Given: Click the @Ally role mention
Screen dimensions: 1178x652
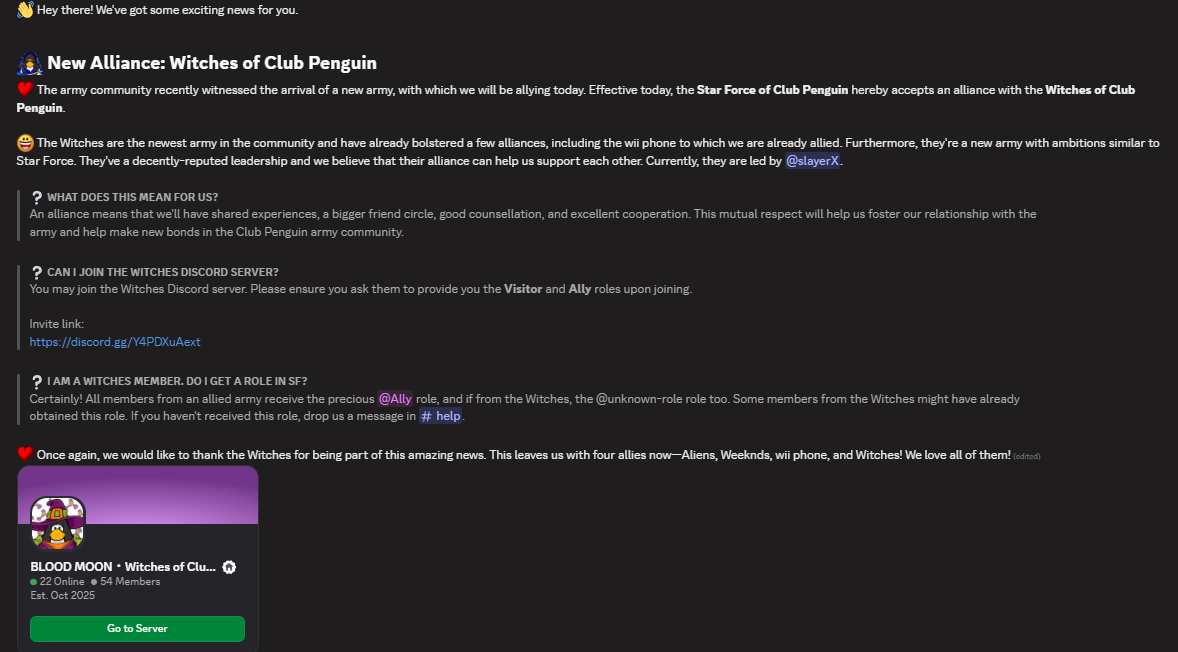Looking at the screenshot, I should point(395,399).
